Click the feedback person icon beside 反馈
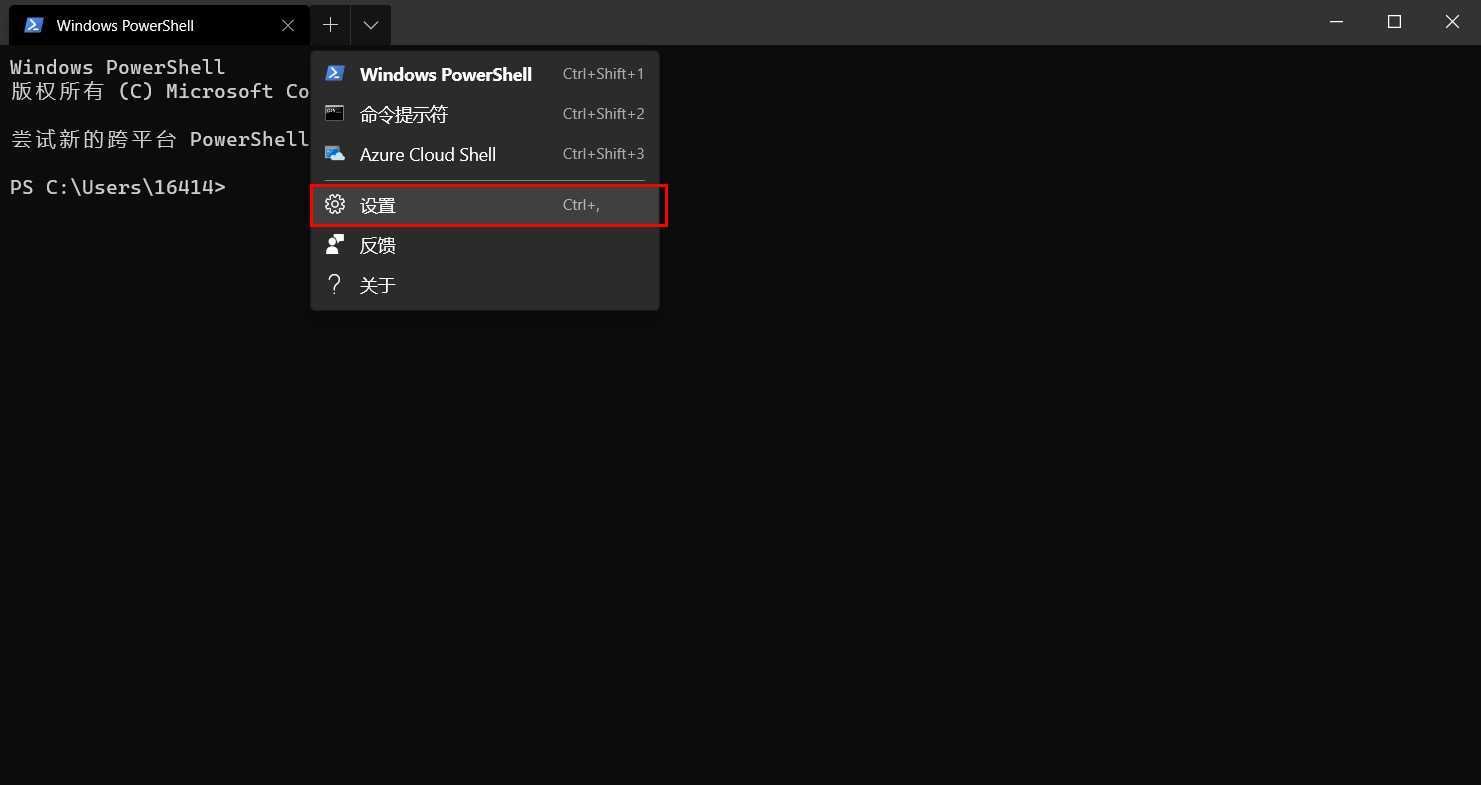This screenshot has height=785, width=1481. pyautogui.click(x=335, y=244)
